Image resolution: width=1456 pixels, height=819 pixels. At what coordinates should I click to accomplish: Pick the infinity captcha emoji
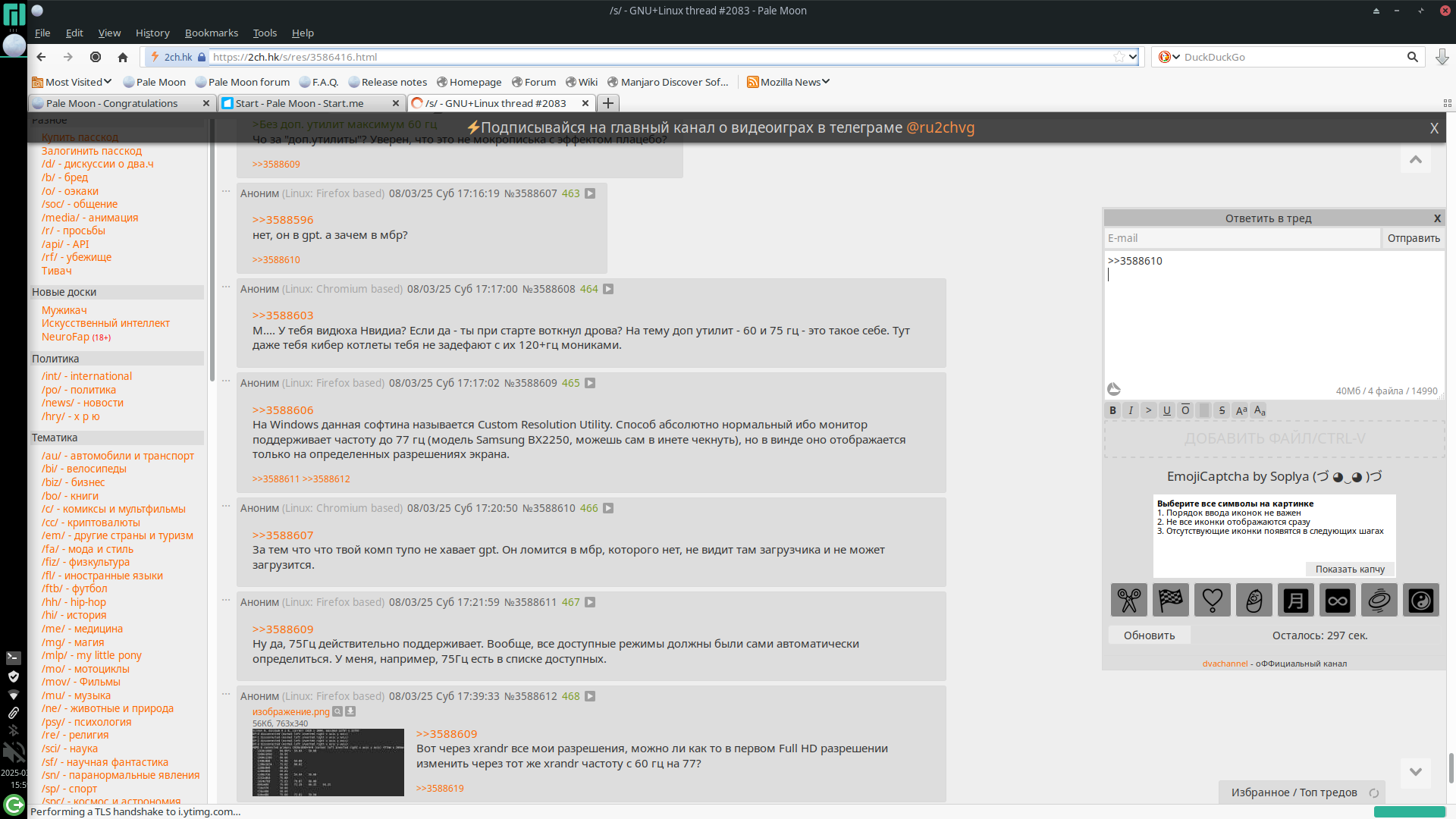click(x=1338, y=600)
